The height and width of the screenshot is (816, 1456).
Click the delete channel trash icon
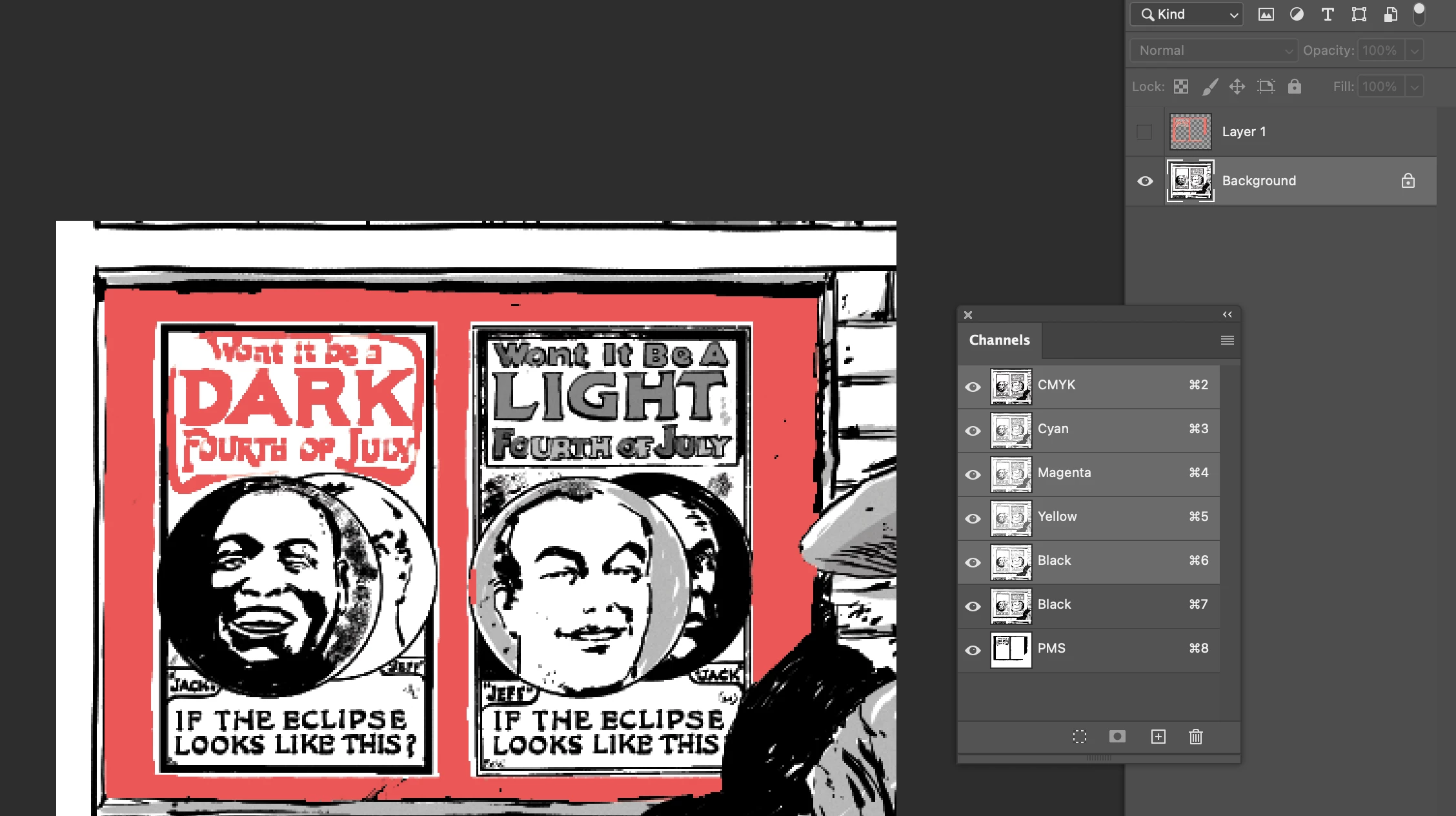[1196, 737]
